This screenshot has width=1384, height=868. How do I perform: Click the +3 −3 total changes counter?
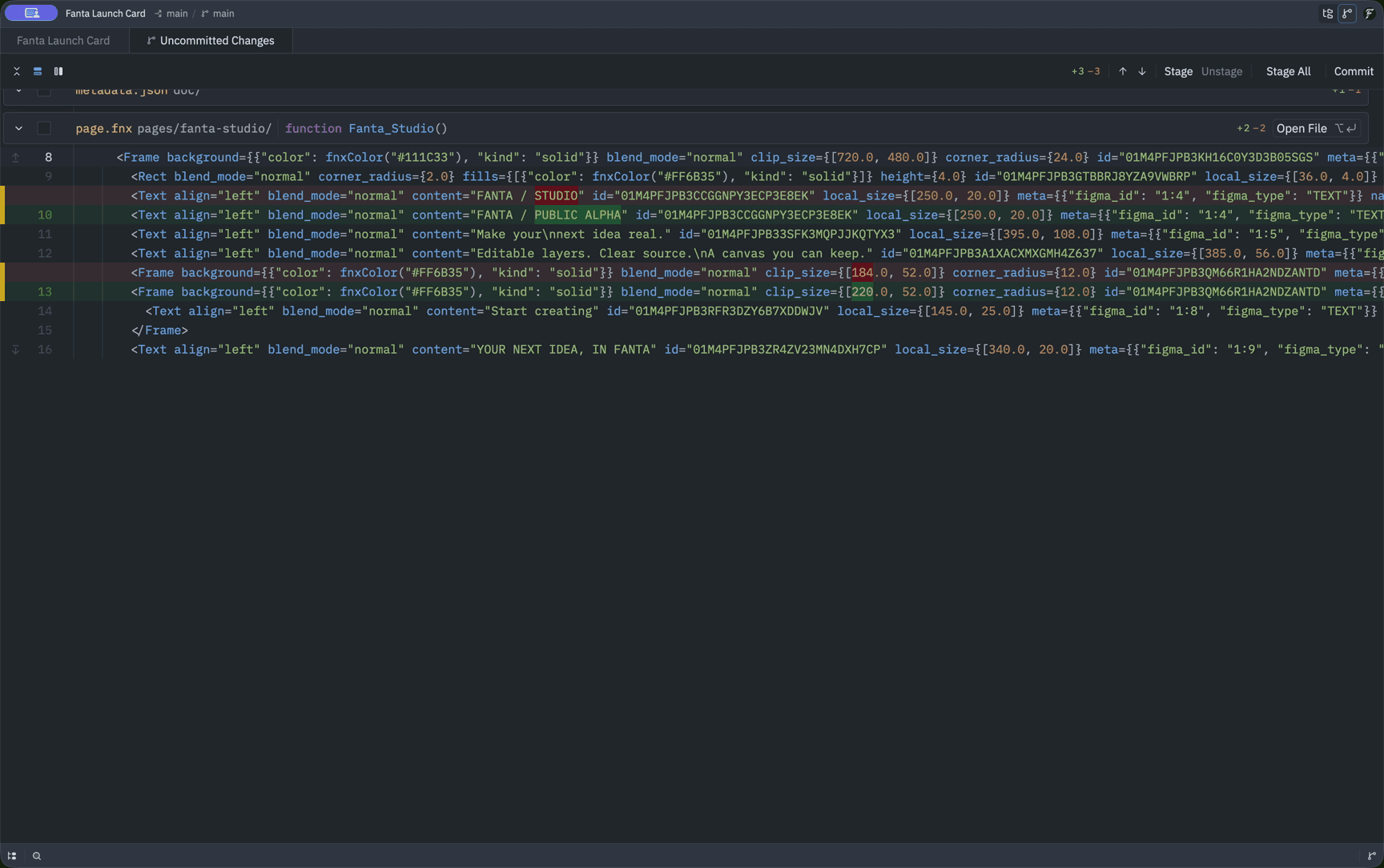coord(1085,71)
